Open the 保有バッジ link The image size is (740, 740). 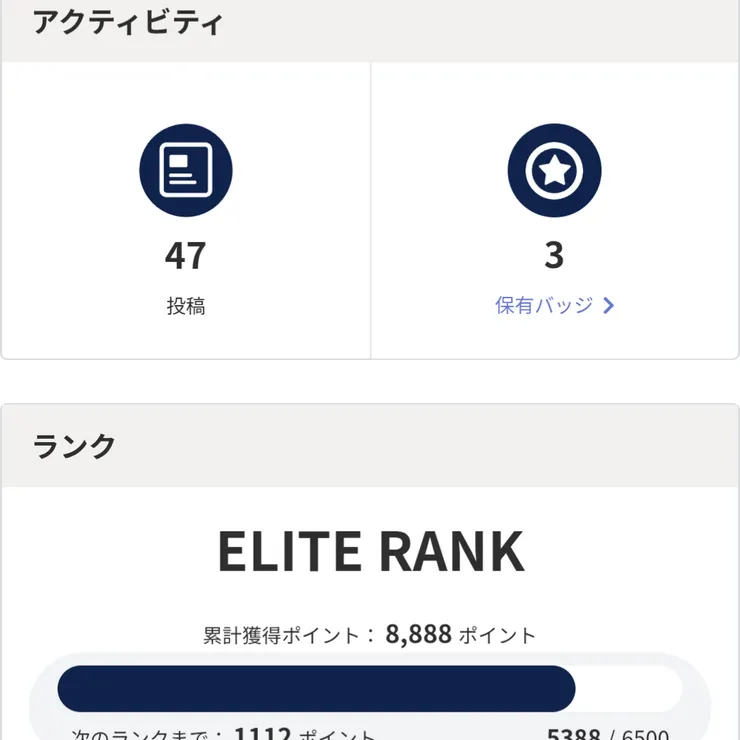pyautogui.click(x=544, y=306)
